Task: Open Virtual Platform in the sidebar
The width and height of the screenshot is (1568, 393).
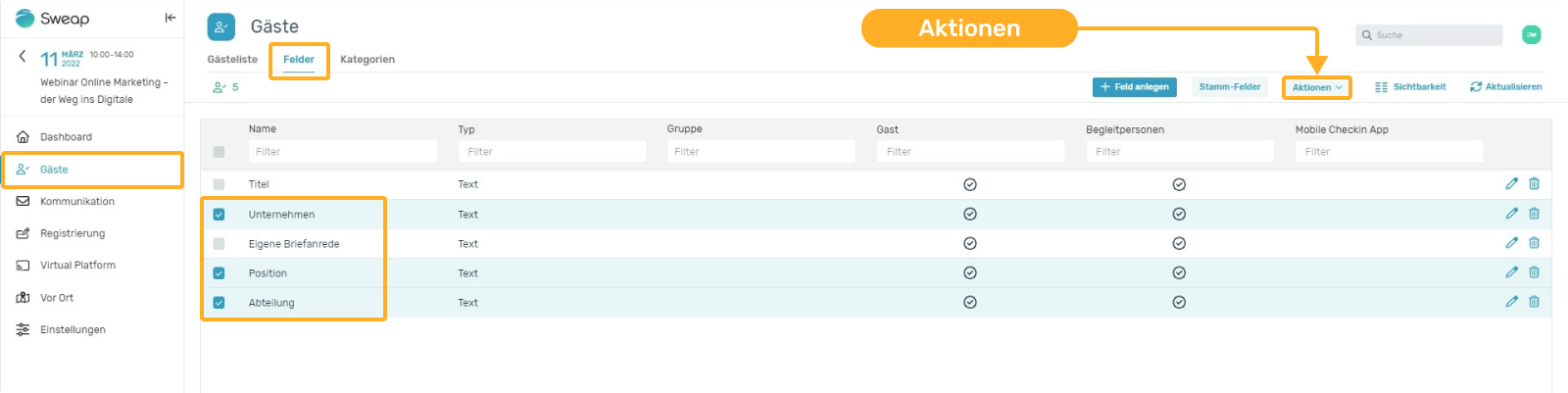Action: (77, 266)
